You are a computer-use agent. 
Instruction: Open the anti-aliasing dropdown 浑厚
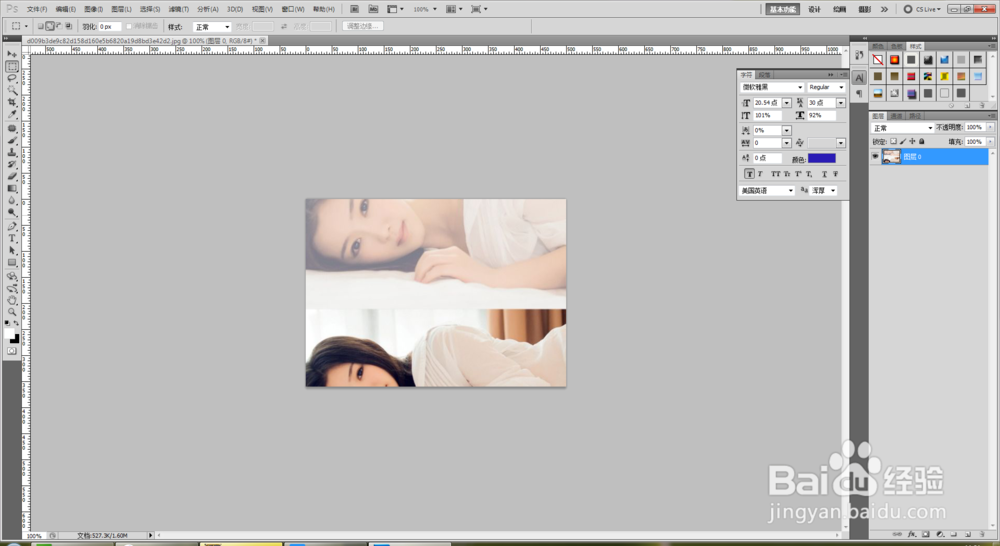pos(823,191)
